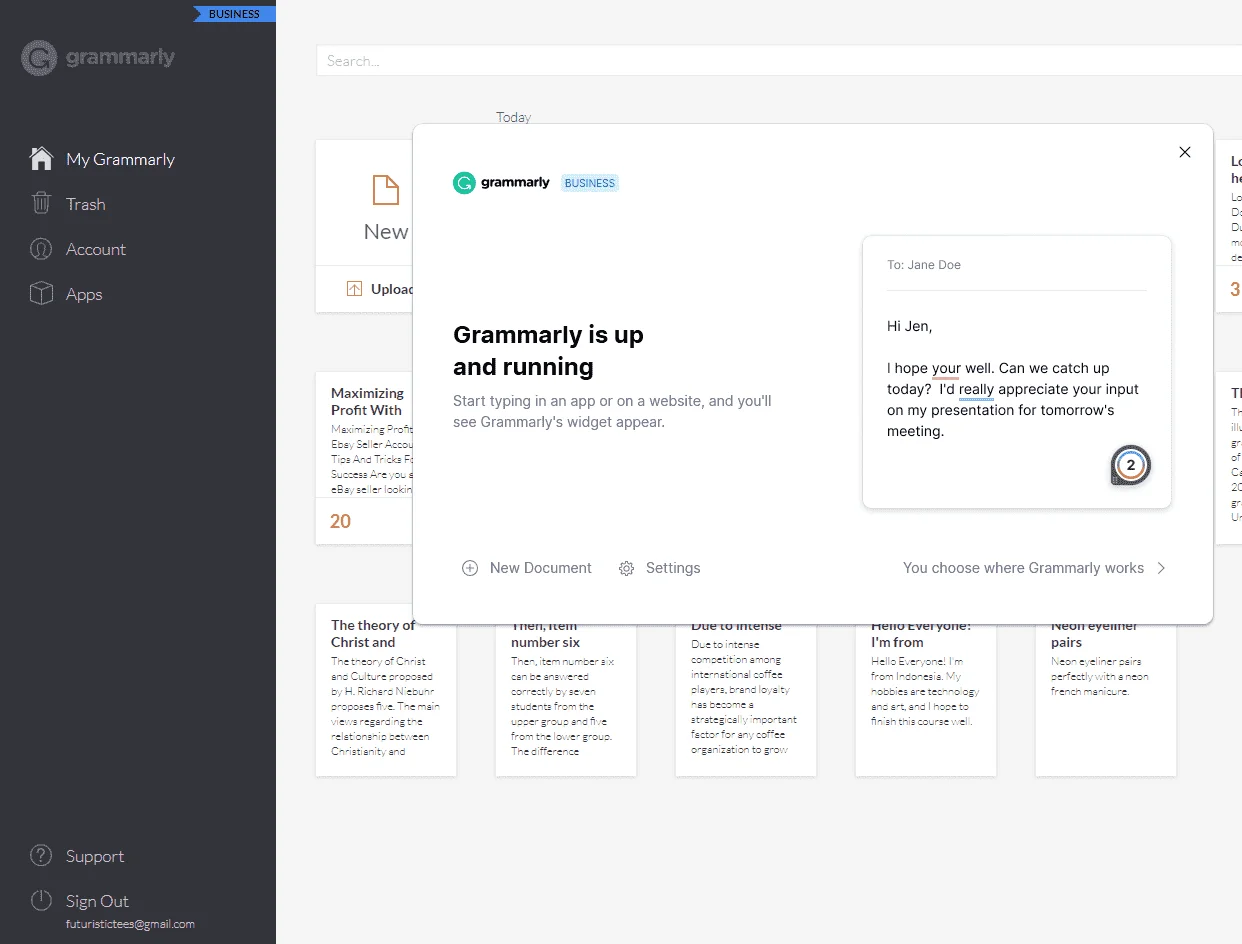Click the Today heading label

point(514,117)
